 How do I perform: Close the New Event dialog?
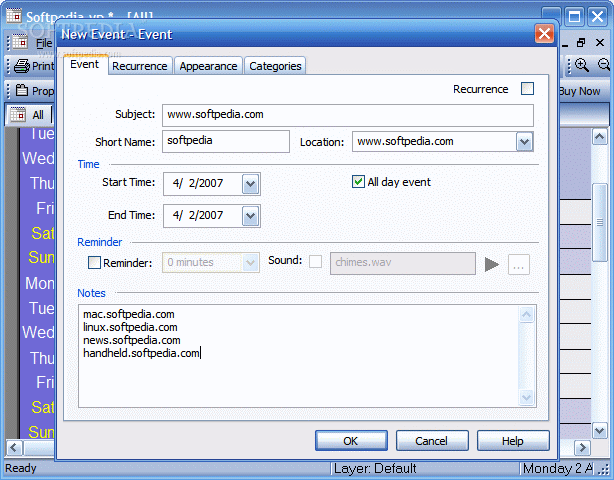pyautogui.click(x=544, y=34)
